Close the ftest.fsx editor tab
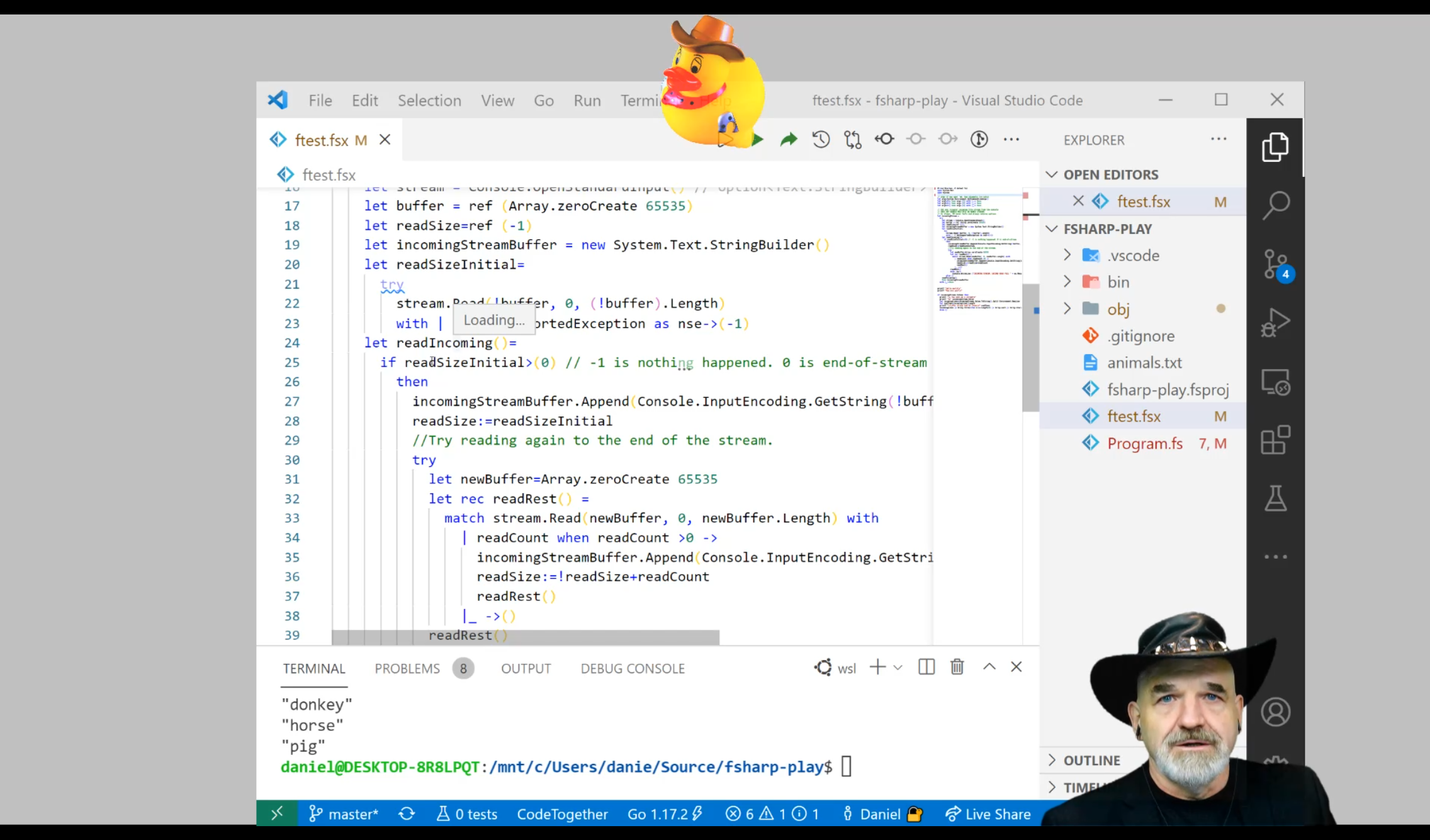1430x840 pixels. [385, 140]
